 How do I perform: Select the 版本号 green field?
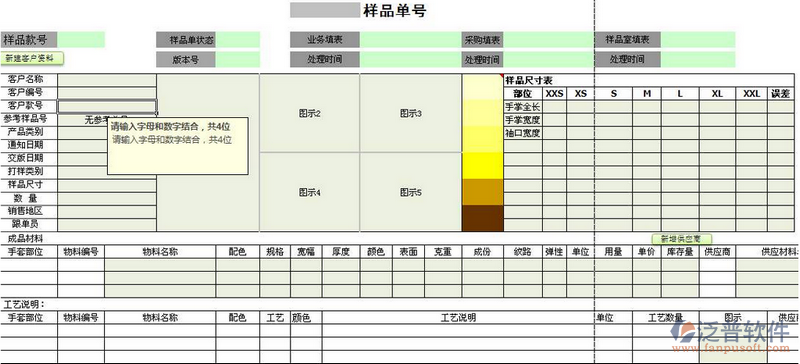237,59
